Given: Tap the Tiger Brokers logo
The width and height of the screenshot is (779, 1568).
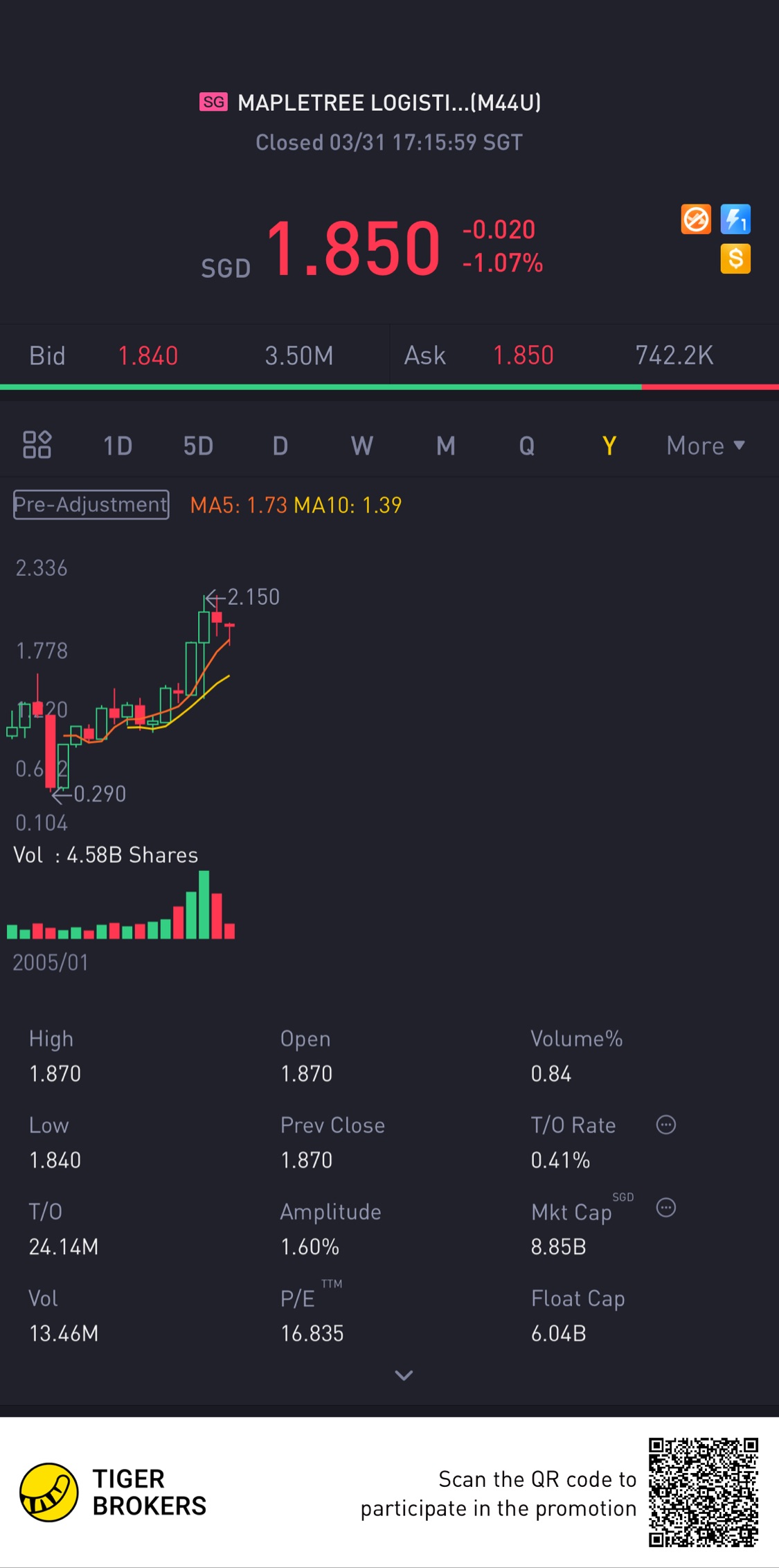Looking at the screenshot, I should pyautogui.click(x=48, y=1492).
